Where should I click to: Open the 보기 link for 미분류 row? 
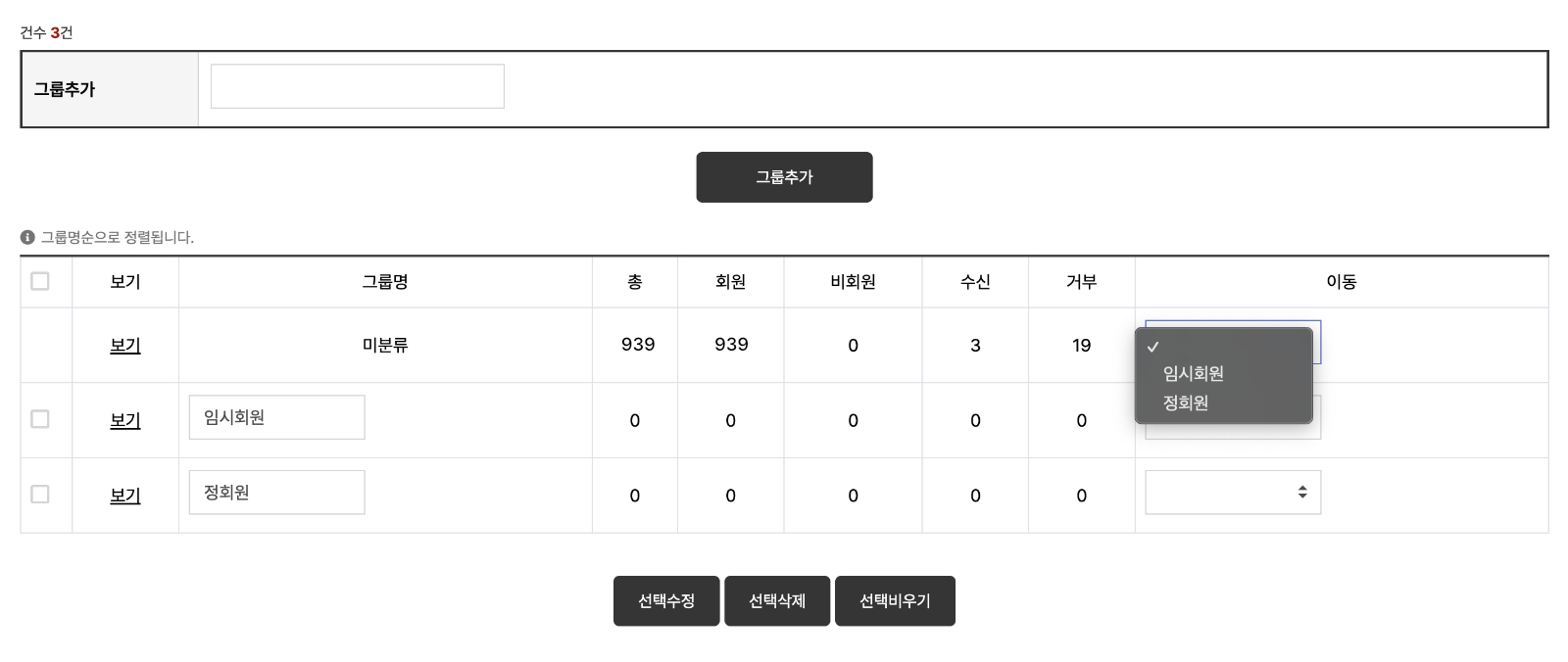click(x=125, y=346)
